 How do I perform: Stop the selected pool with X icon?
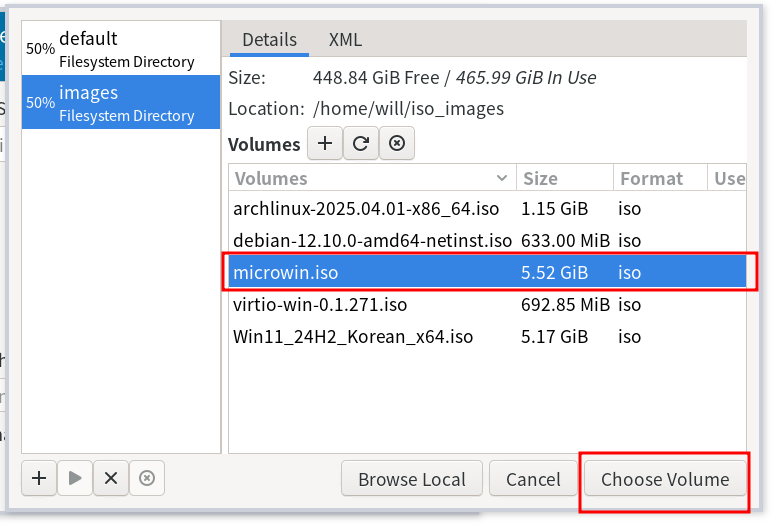click(x=111, y=479)
